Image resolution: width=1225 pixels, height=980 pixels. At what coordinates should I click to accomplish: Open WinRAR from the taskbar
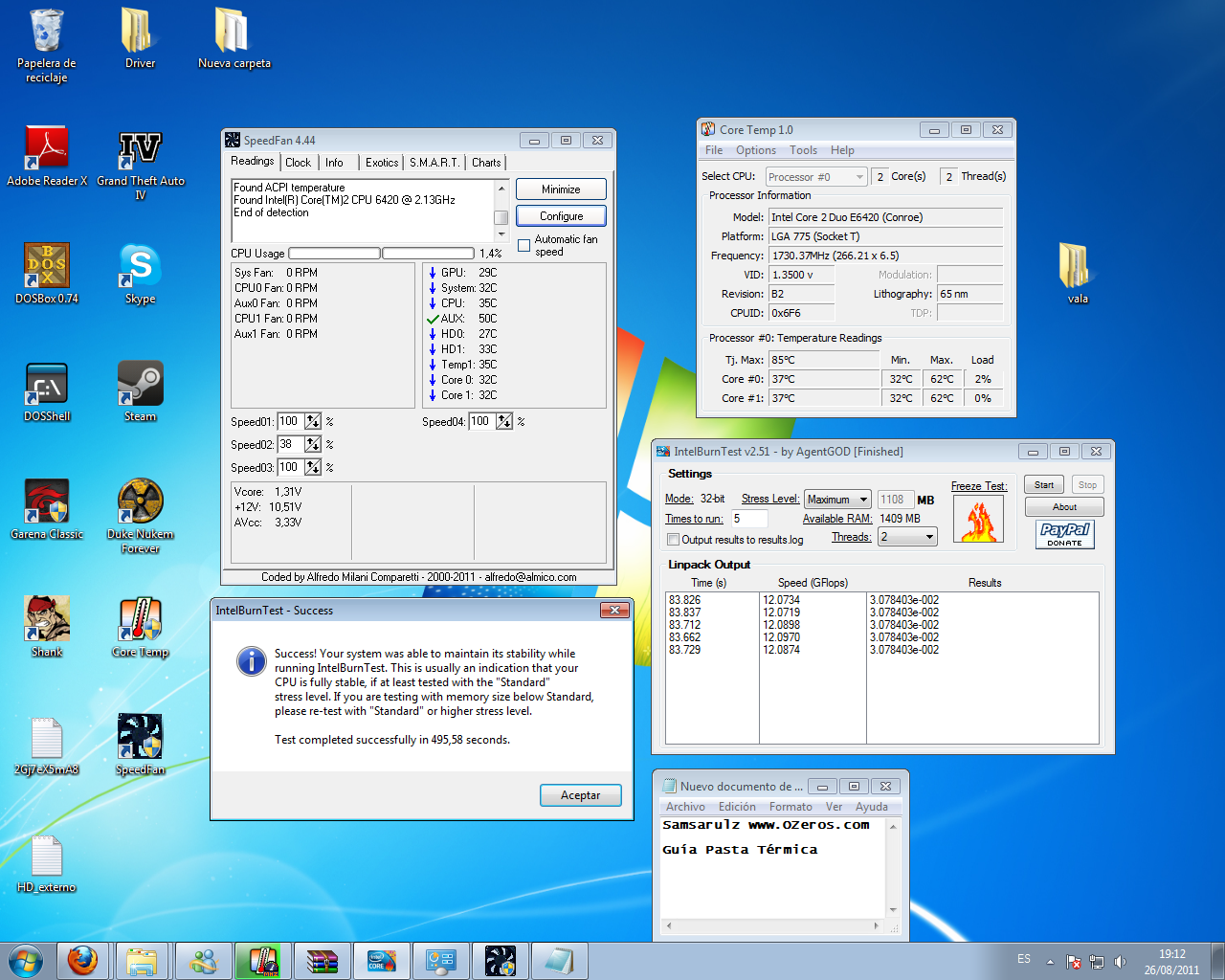322,961
